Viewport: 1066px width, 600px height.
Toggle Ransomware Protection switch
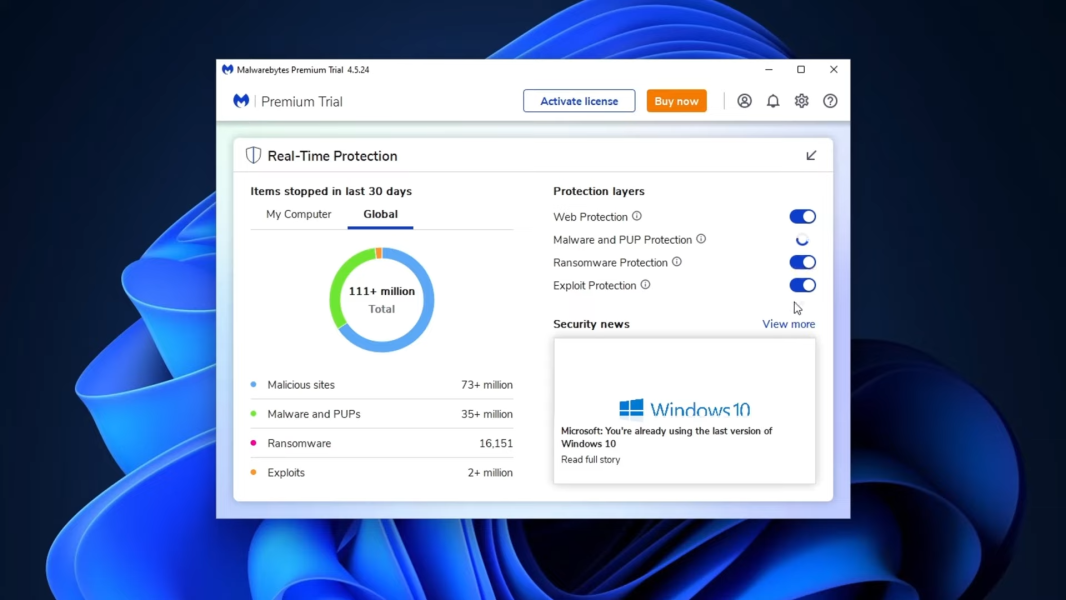click(x=802, y=262)
